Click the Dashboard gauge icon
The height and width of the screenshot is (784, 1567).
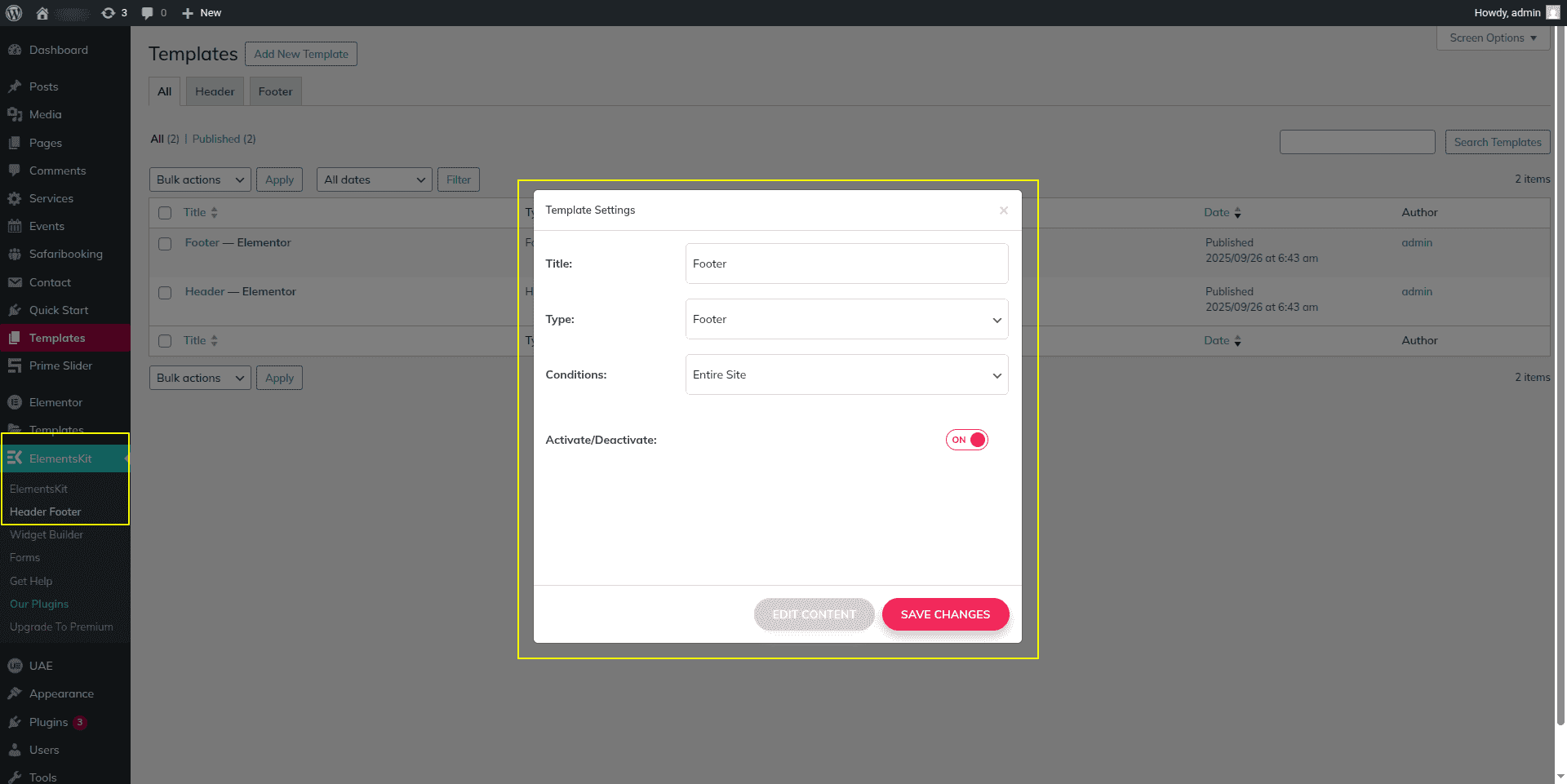click(15, 50)
